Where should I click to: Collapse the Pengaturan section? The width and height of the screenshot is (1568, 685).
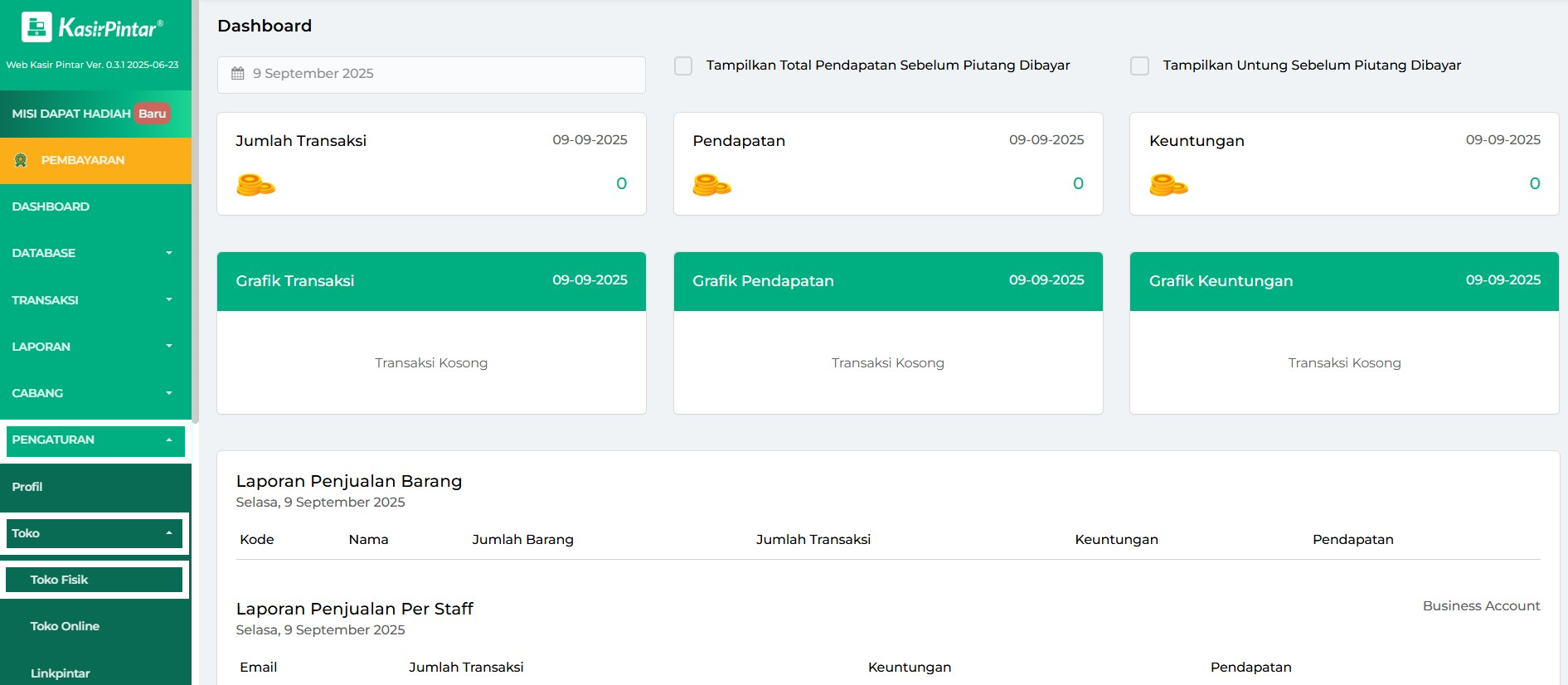pyautogui.click(x=95, y=440)
